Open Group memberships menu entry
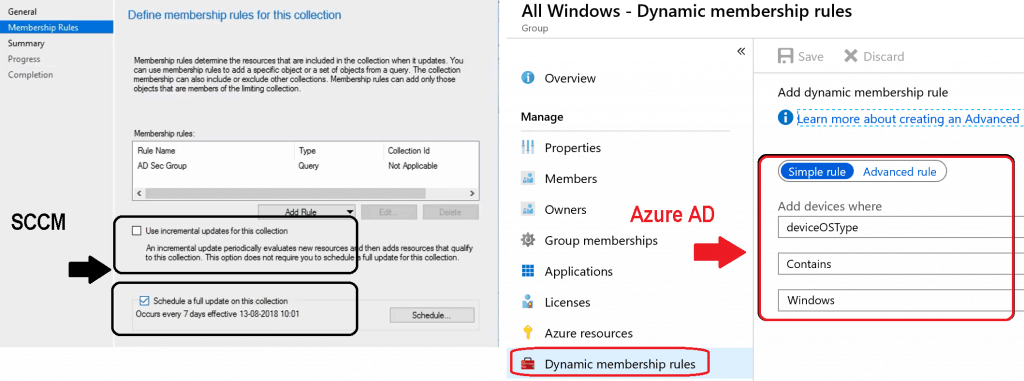This screenshot has height=381, width=1024. click(x=601, y=240)
